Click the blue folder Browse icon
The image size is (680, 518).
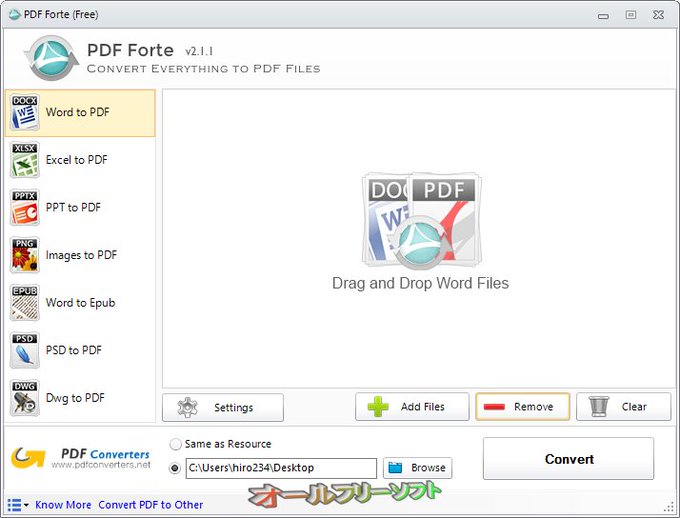point(395,468)
